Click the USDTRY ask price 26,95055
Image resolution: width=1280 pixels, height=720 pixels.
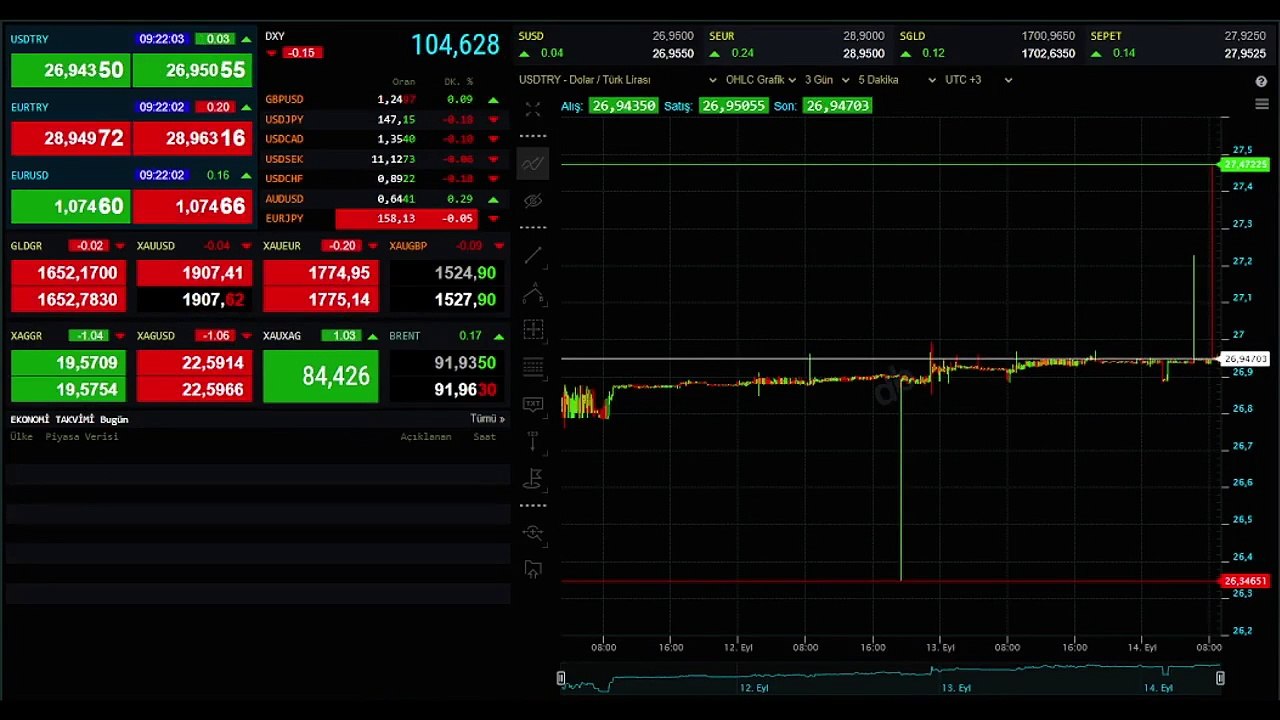193,70
